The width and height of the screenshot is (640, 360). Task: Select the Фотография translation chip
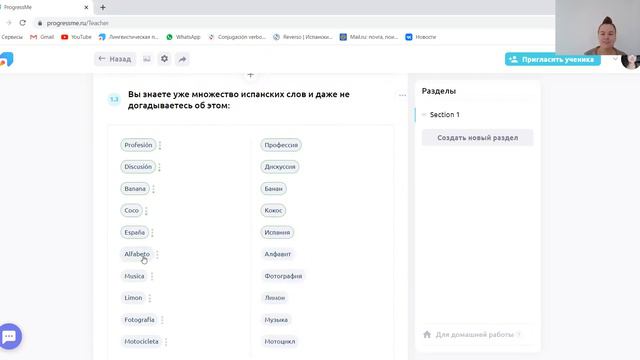[283, 276]
